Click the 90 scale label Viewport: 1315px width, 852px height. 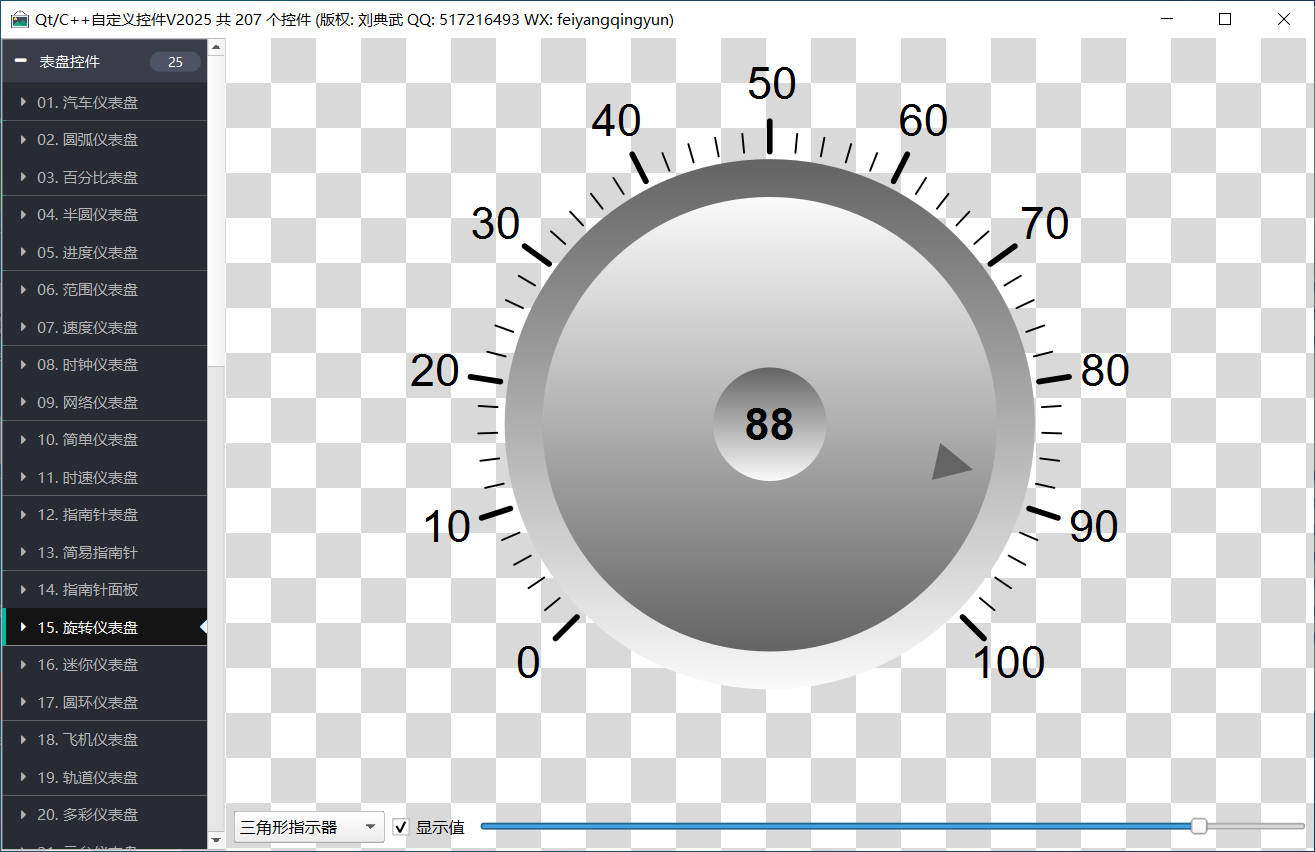click(x=1094, y=525)
